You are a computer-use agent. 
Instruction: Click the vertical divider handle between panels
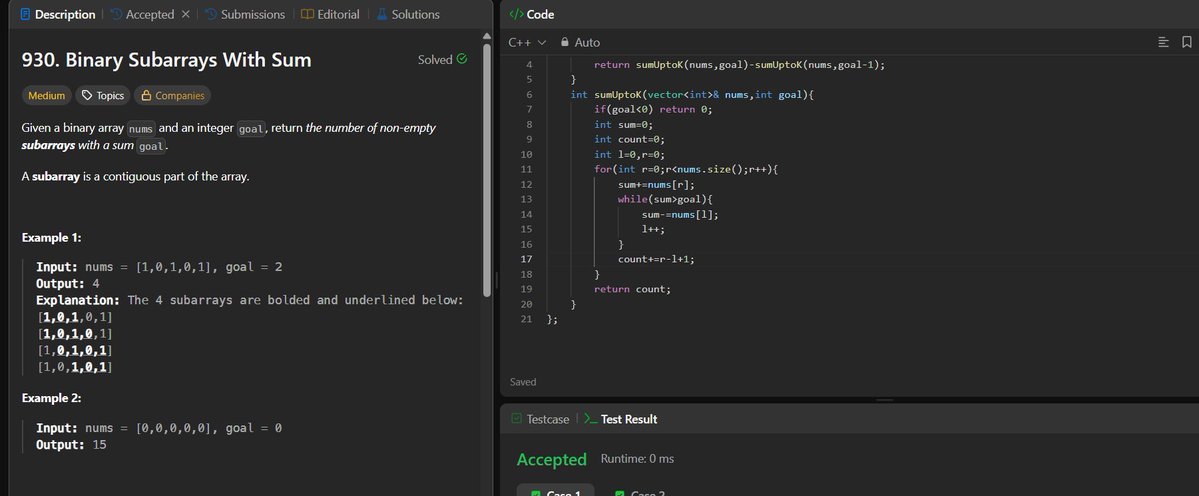coord(496,280)
